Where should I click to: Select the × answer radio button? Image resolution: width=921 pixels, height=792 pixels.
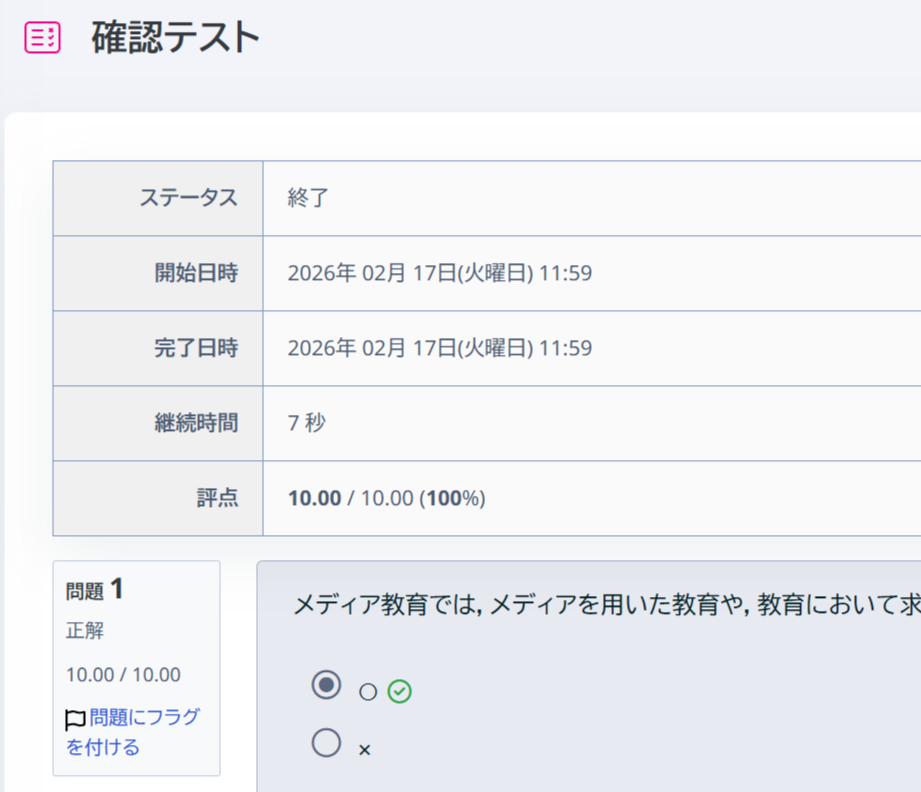pos(327,743)
